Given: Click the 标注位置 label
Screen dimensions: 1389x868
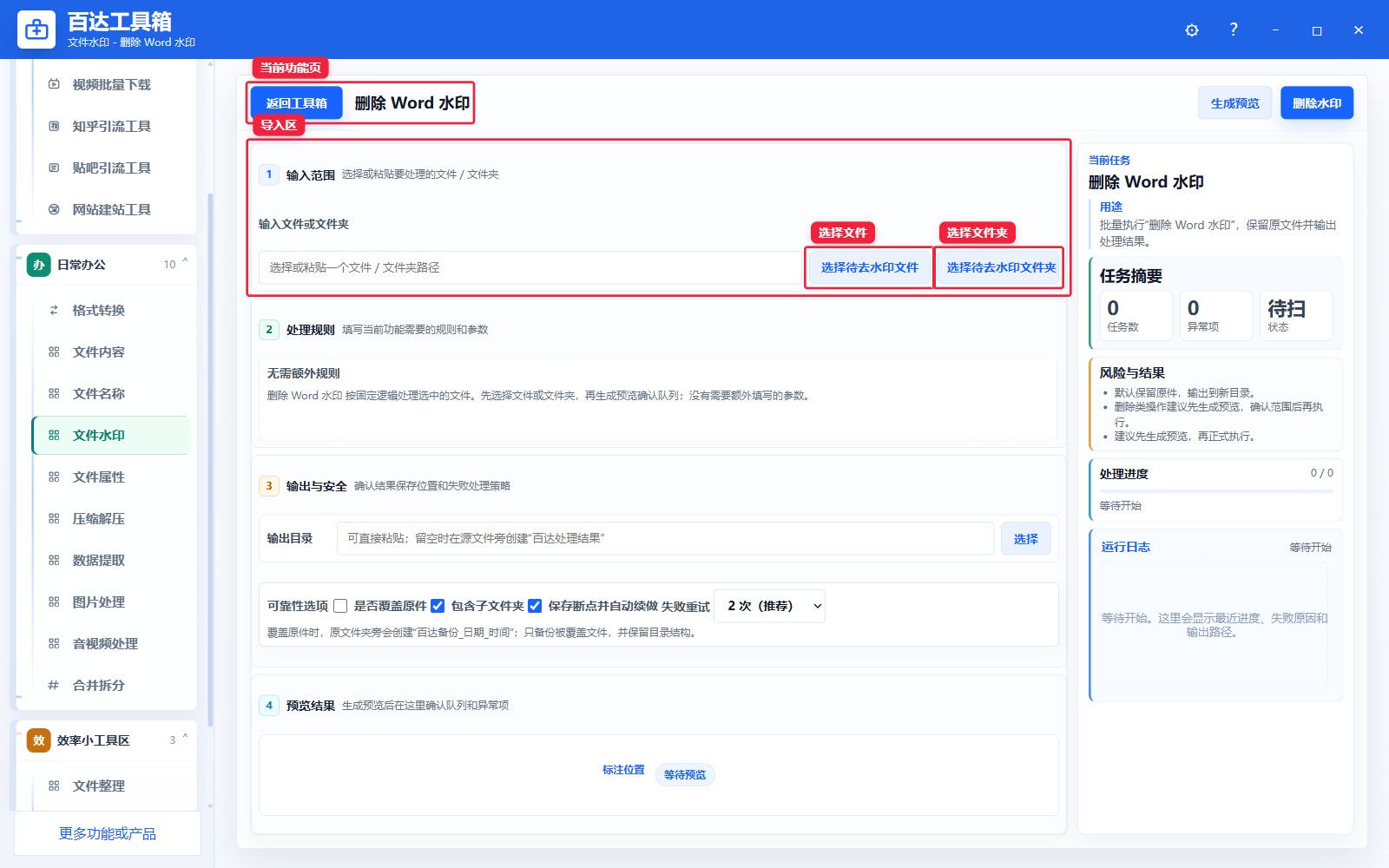Looking at the screenshot, I should click(x=623, y=770).
